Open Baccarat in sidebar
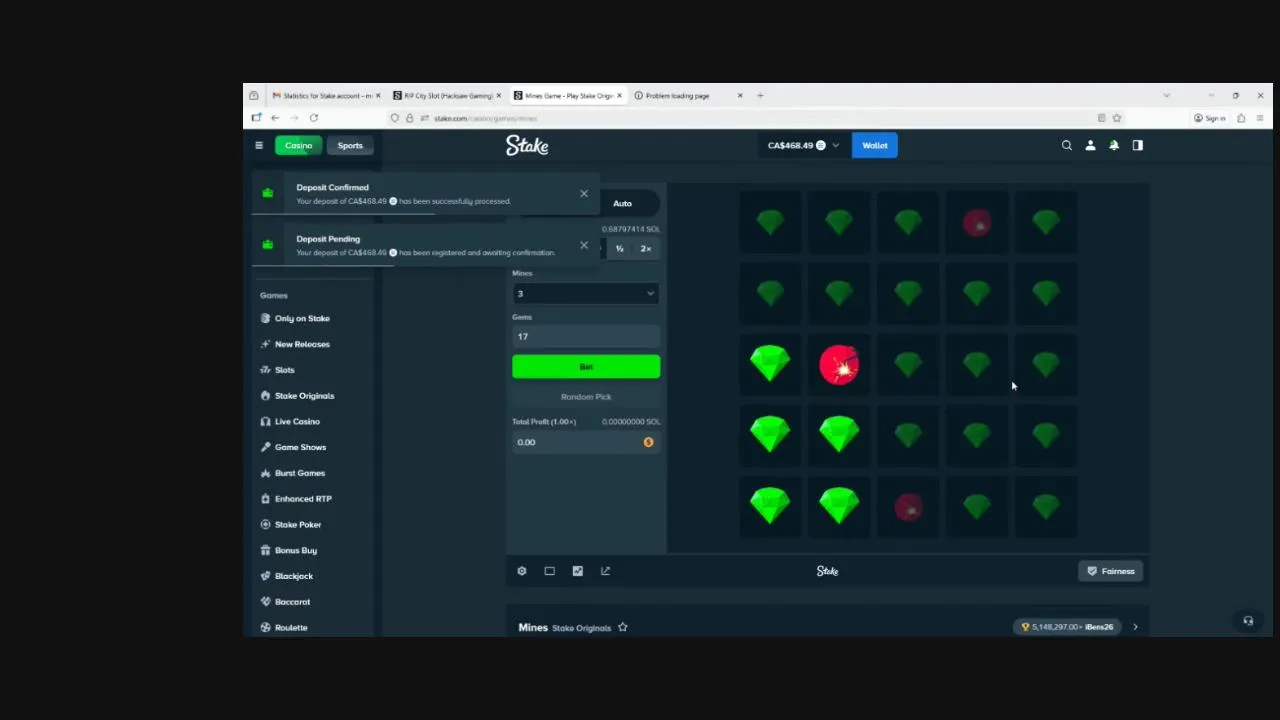 [292, 602]
